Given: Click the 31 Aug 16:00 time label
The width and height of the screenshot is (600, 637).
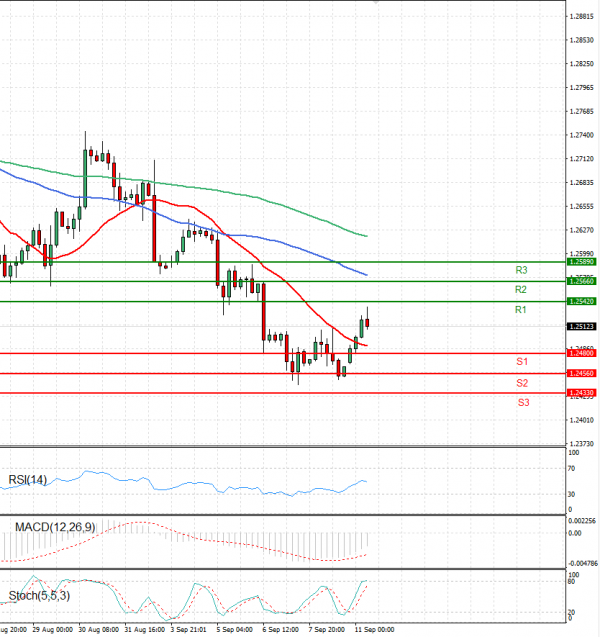Looking at the screenshot, I should (145, 630).
